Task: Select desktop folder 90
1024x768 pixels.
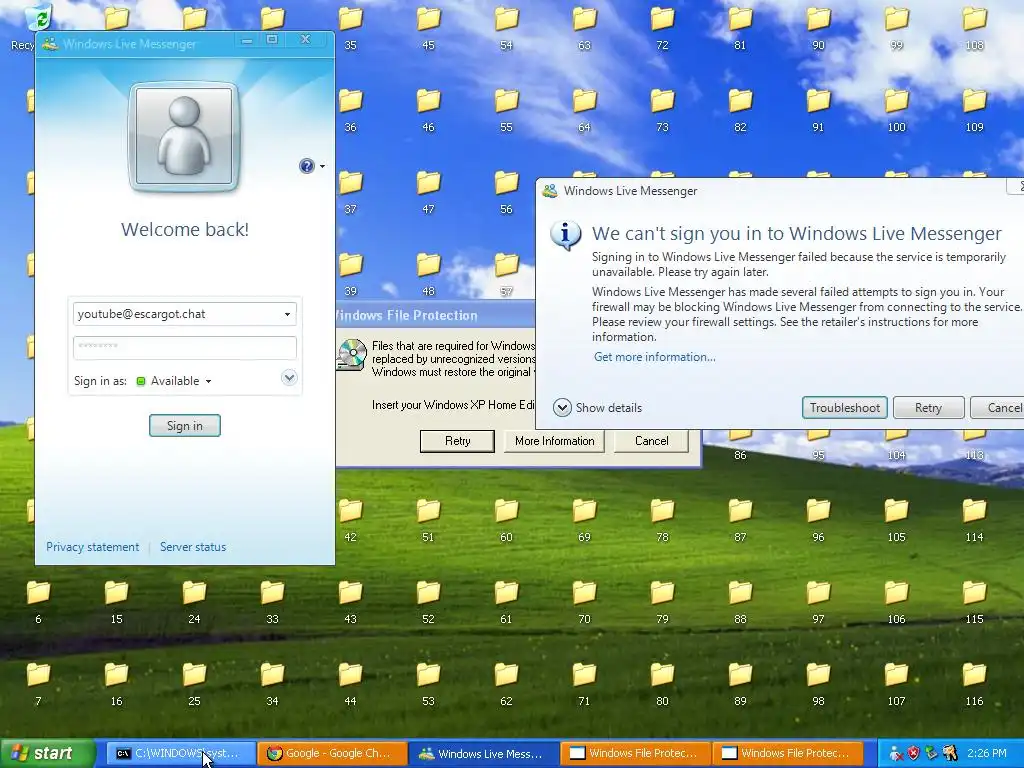Action: point(818,28)
